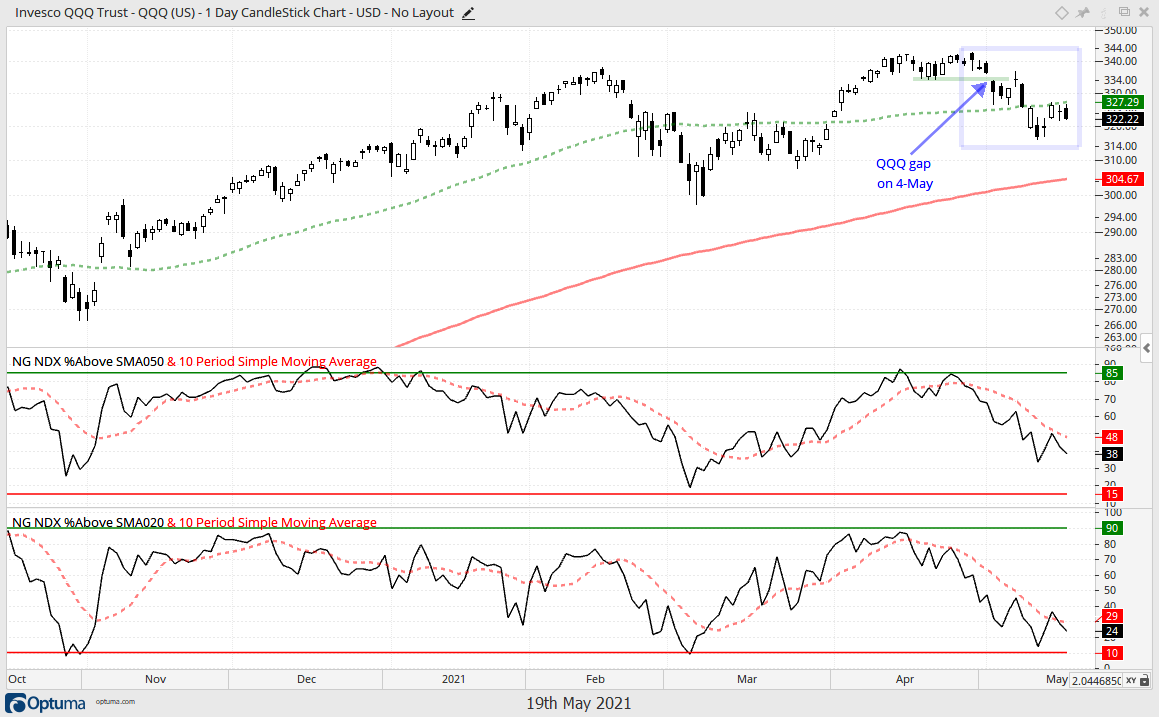Close the chart with the X icon
Viewport: 1159px width, 717px height.
coord(1143,13)
